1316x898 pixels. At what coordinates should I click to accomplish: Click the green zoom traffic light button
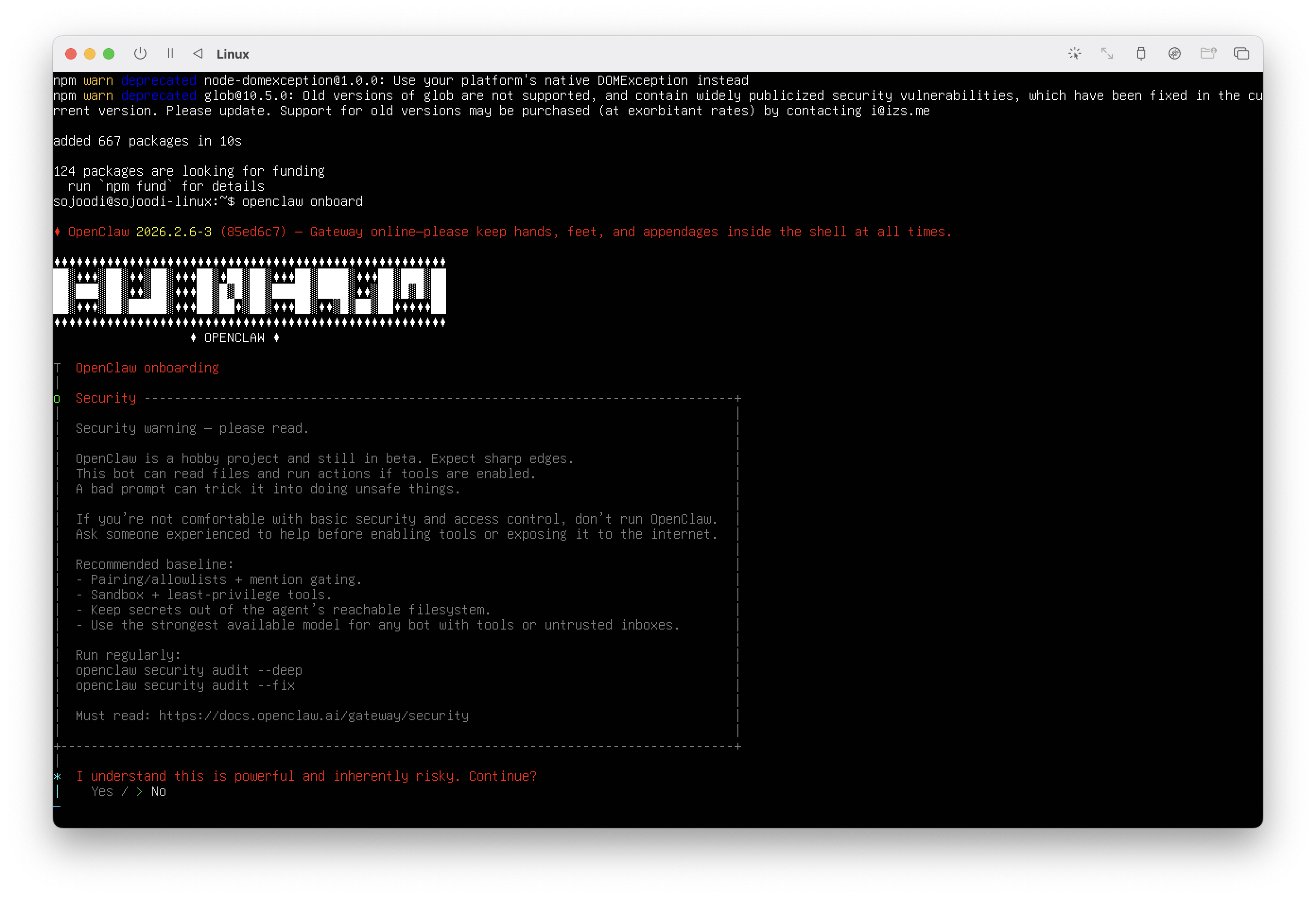[x=108, y=54]
